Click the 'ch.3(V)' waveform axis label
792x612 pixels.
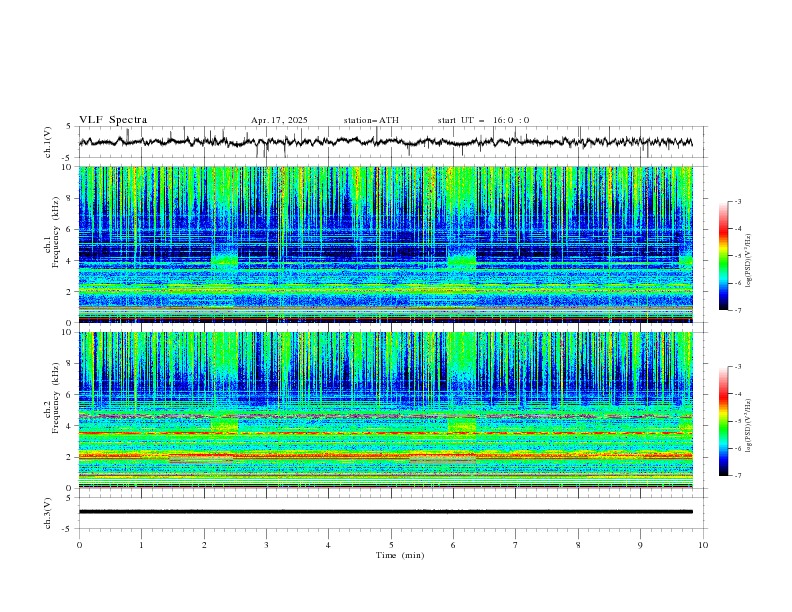(48, 513)
